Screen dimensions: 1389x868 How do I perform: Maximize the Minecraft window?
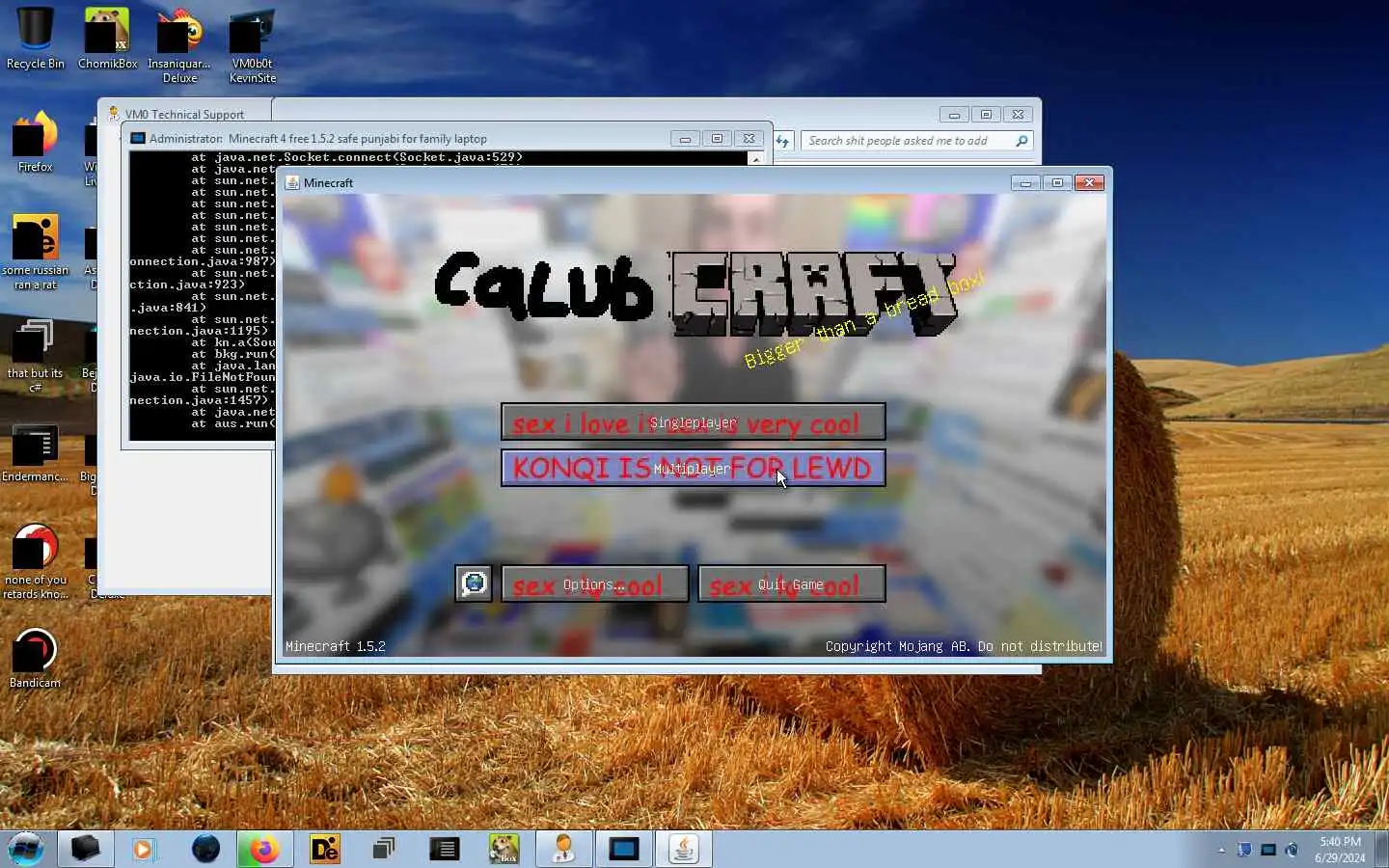[x=1057, y=182]
